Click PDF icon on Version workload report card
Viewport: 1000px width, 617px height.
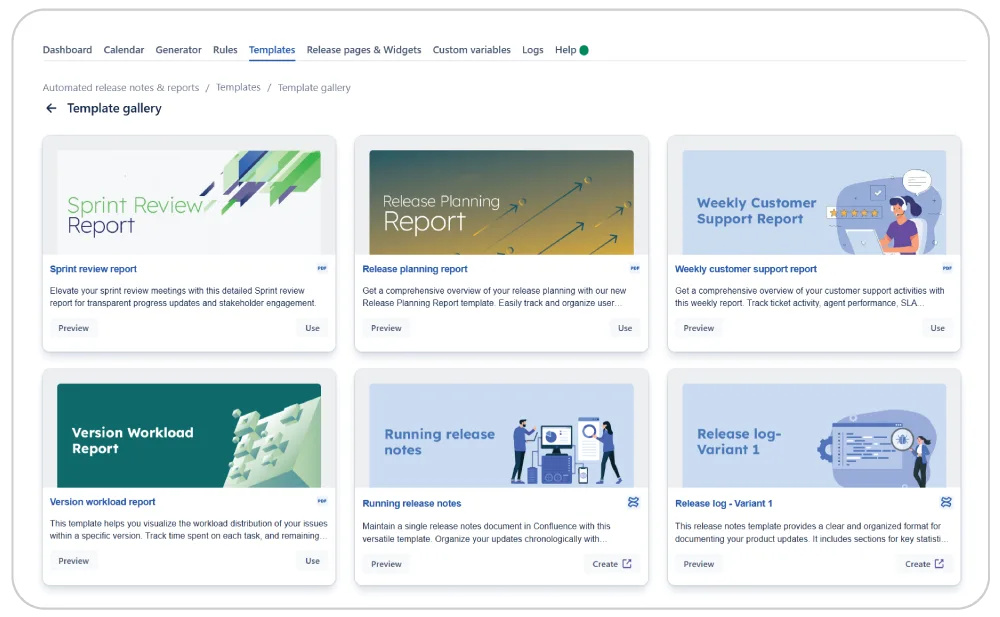(x=322, y=502)
